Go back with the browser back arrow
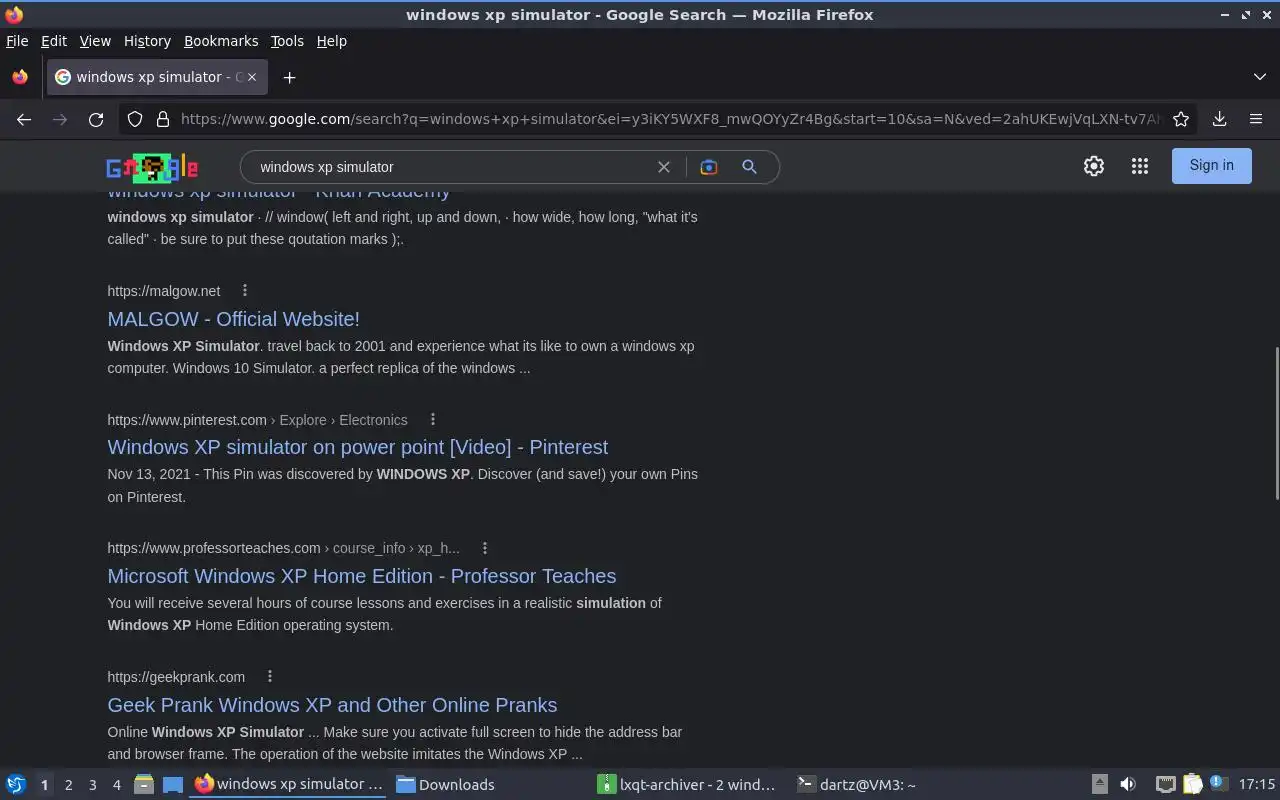This screenshot has width=1280, height=800. (x=24, y=119)
